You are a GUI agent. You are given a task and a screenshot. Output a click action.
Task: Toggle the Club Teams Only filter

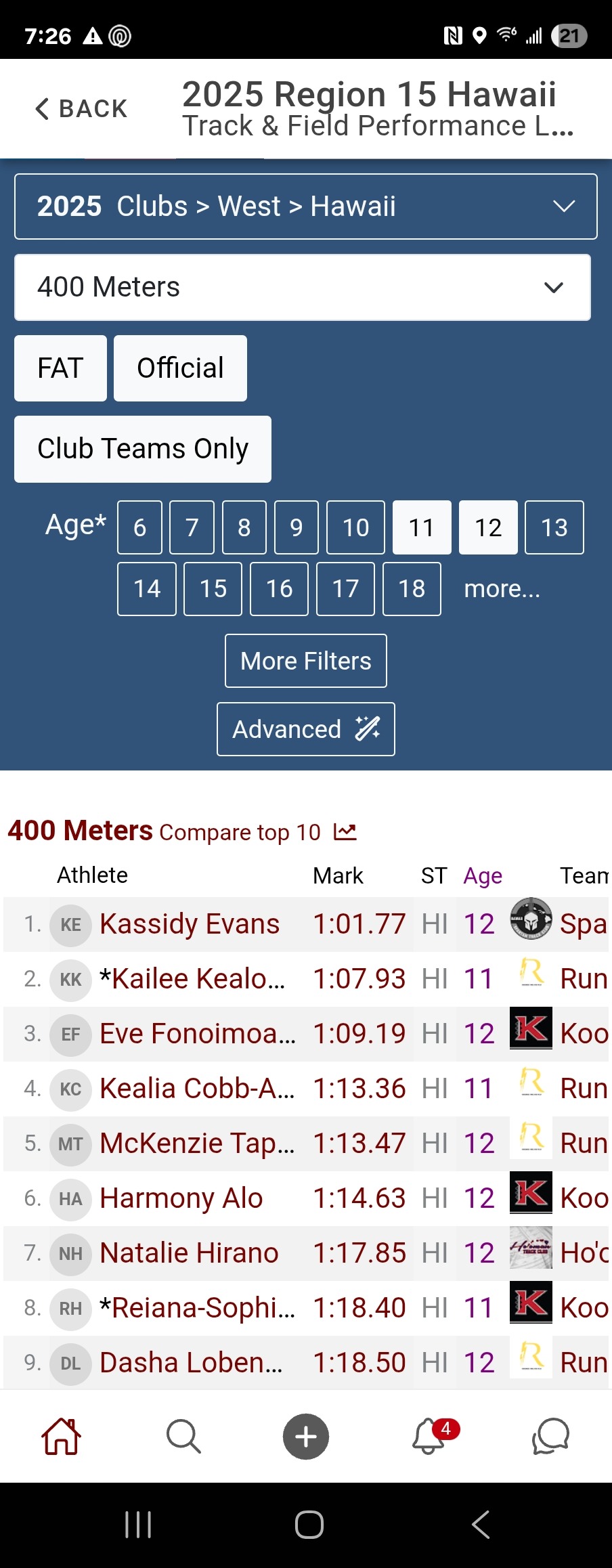click(x=143, y=449)
